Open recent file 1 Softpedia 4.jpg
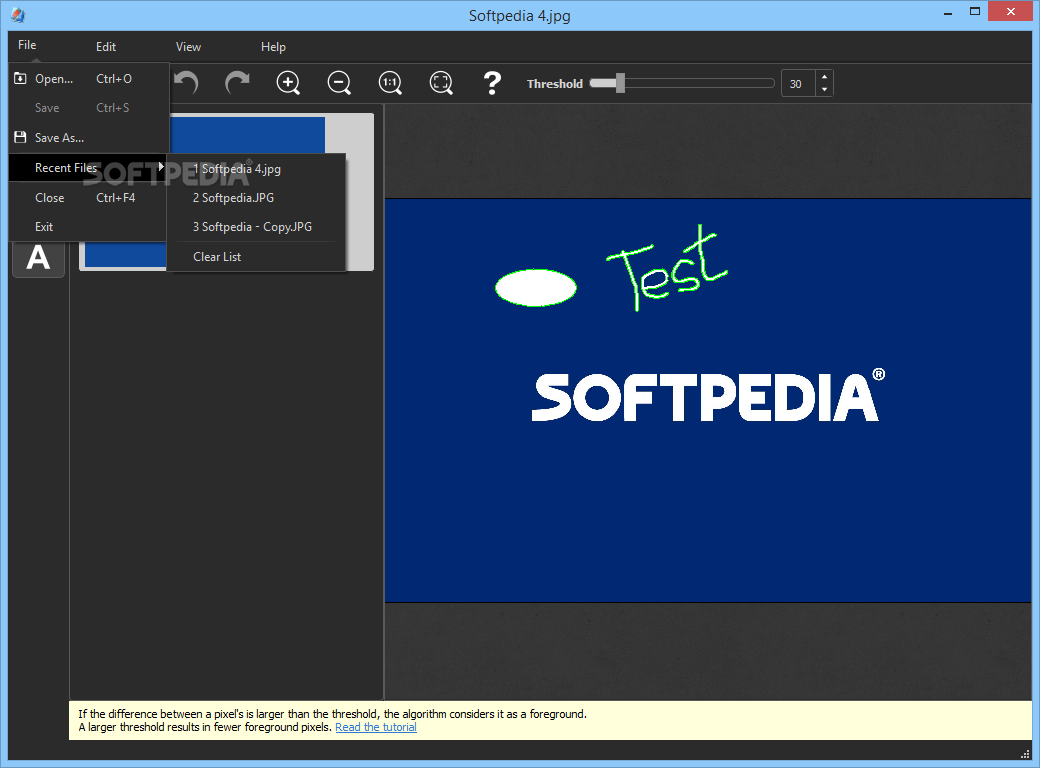 point(256,169)
